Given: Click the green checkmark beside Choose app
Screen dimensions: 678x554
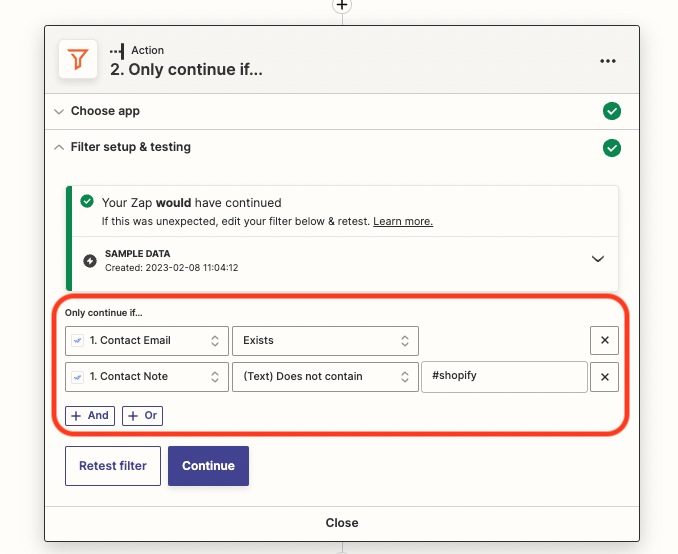Looking at the screenshot, I should tap(612, 111).
